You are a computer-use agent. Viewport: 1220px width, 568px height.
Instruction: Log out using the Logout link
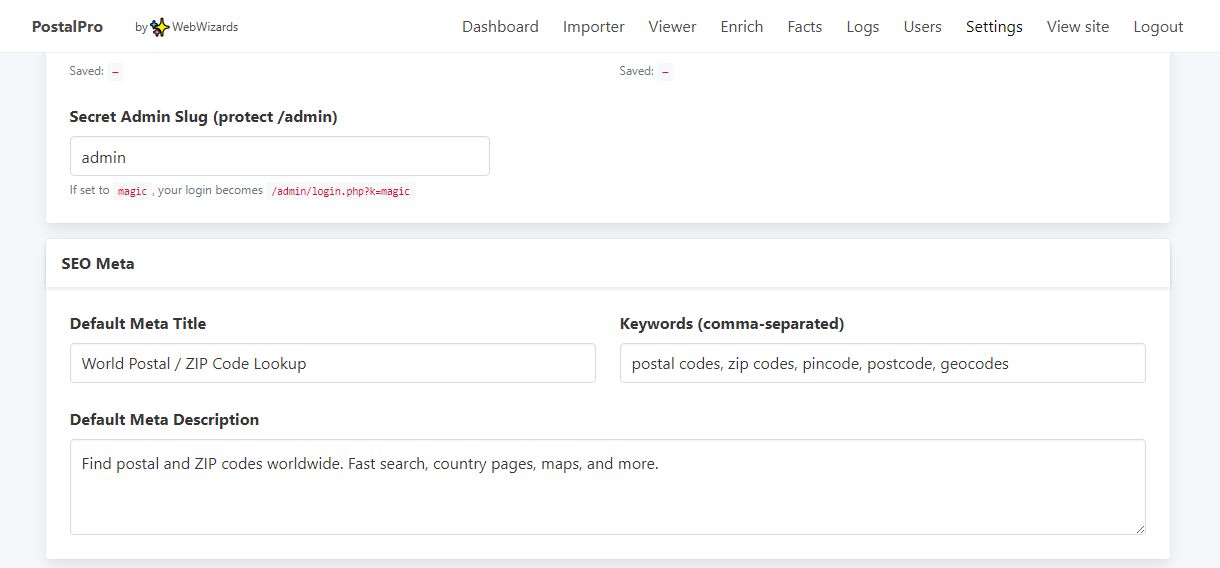coord(1158,27)
